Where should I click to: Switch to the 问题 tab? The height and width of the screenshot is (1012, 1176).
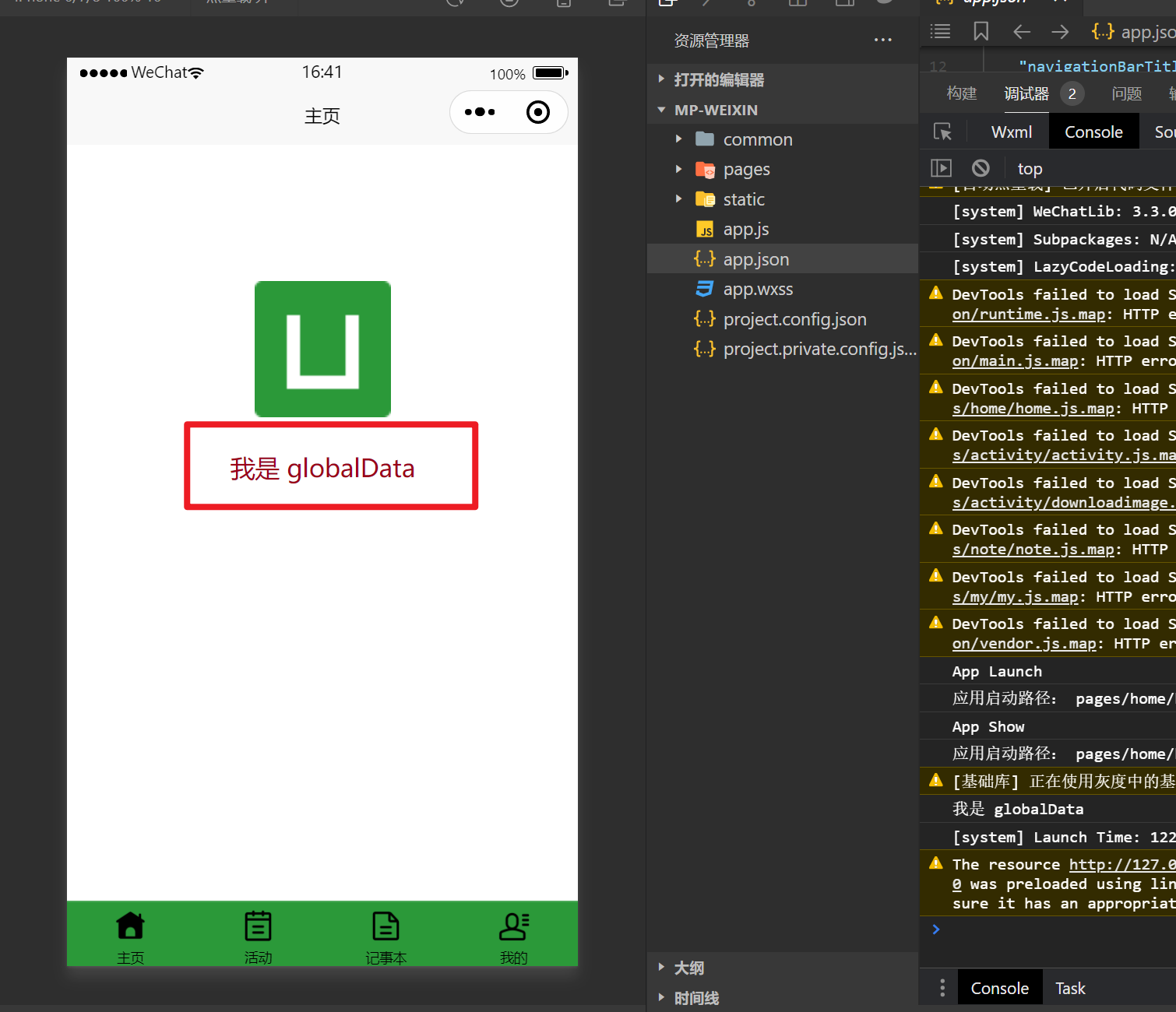(1127, 94)
